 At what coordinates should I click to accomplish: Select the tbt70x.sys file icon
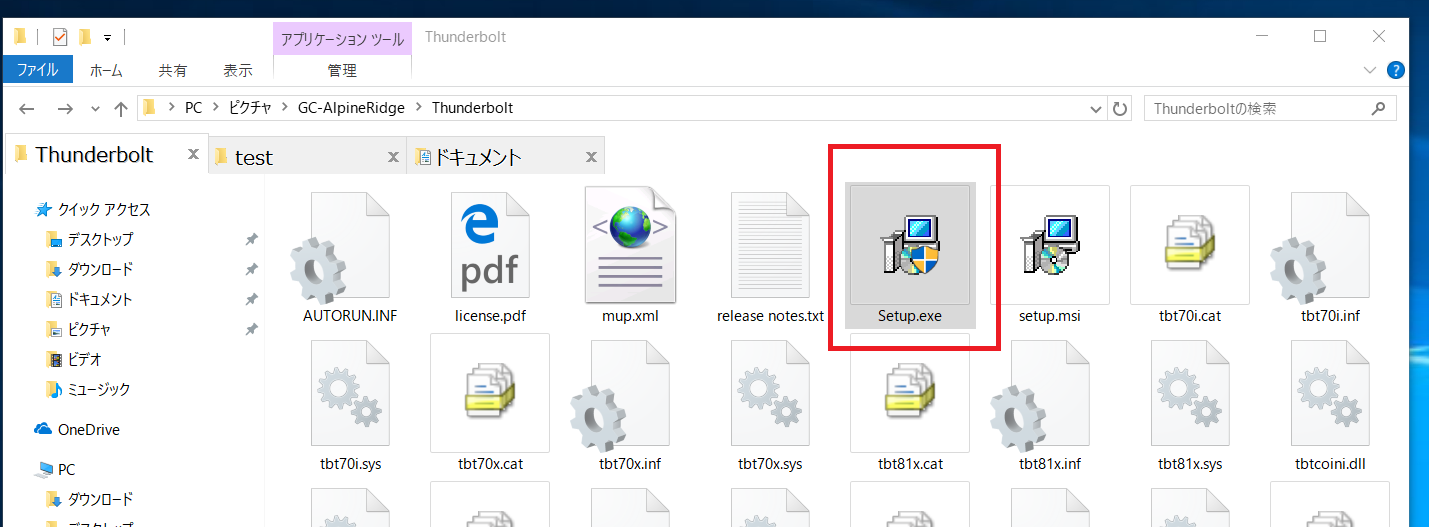click(x=770, y=393)
